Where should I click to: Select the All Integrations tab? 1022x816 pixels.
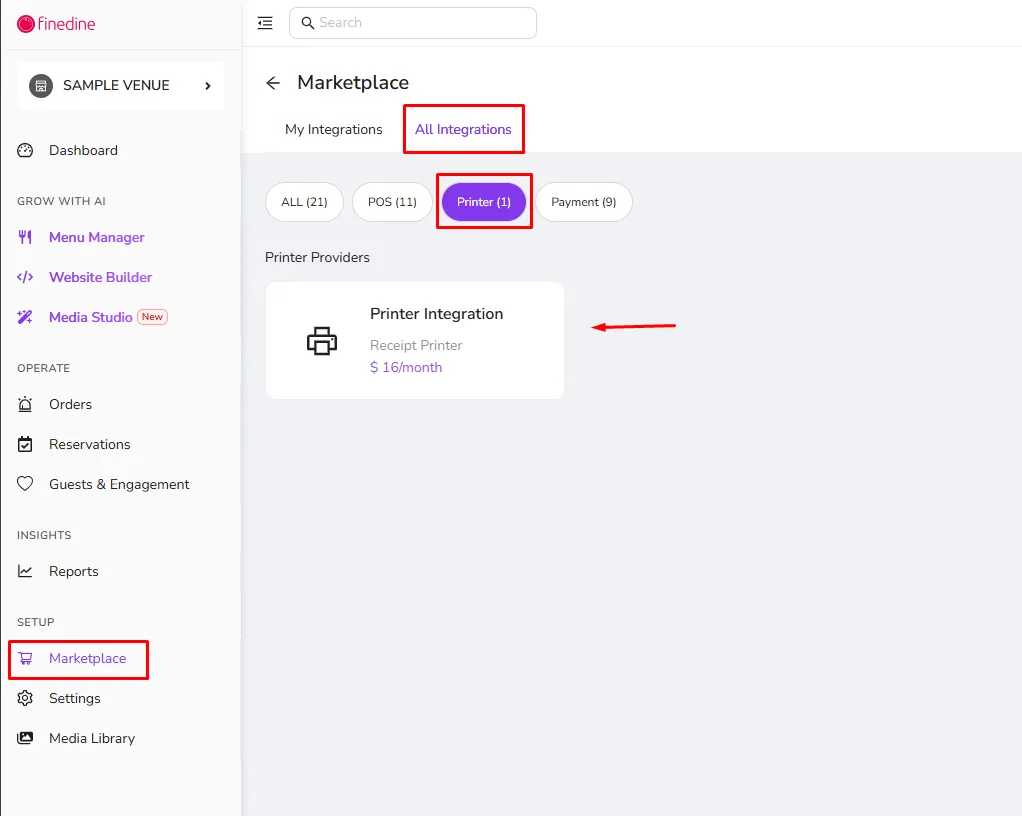pos(463,129)
